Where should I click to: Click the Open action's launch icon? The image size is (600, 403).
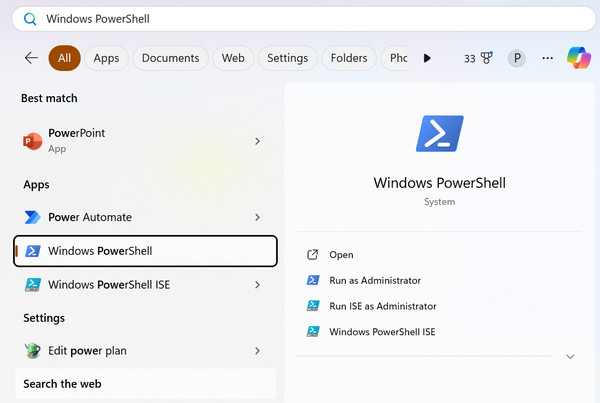pyautogui.click(x=313, y=255)
